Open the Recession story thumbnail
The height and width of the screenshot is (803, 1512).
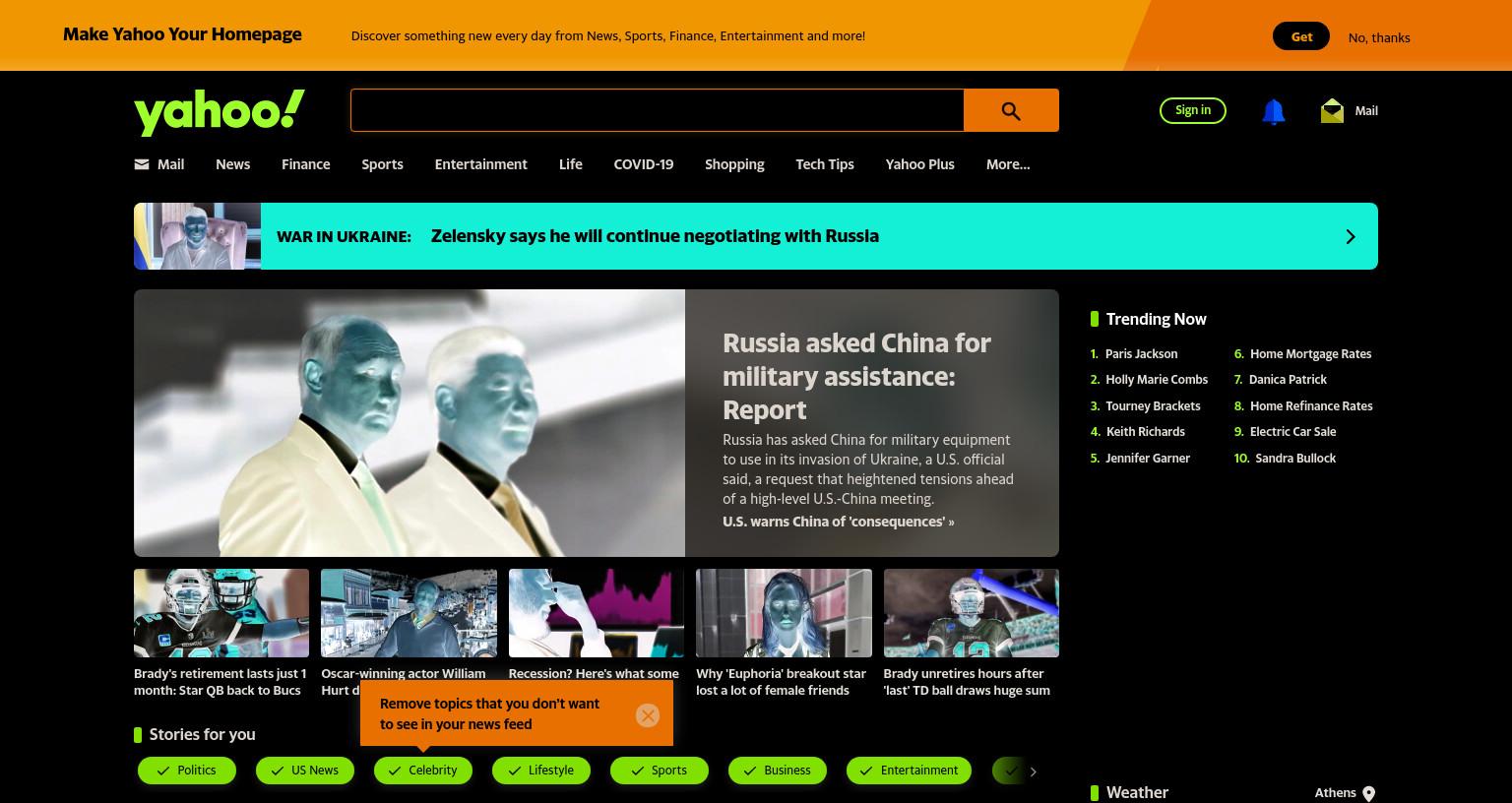coord(597,613)
